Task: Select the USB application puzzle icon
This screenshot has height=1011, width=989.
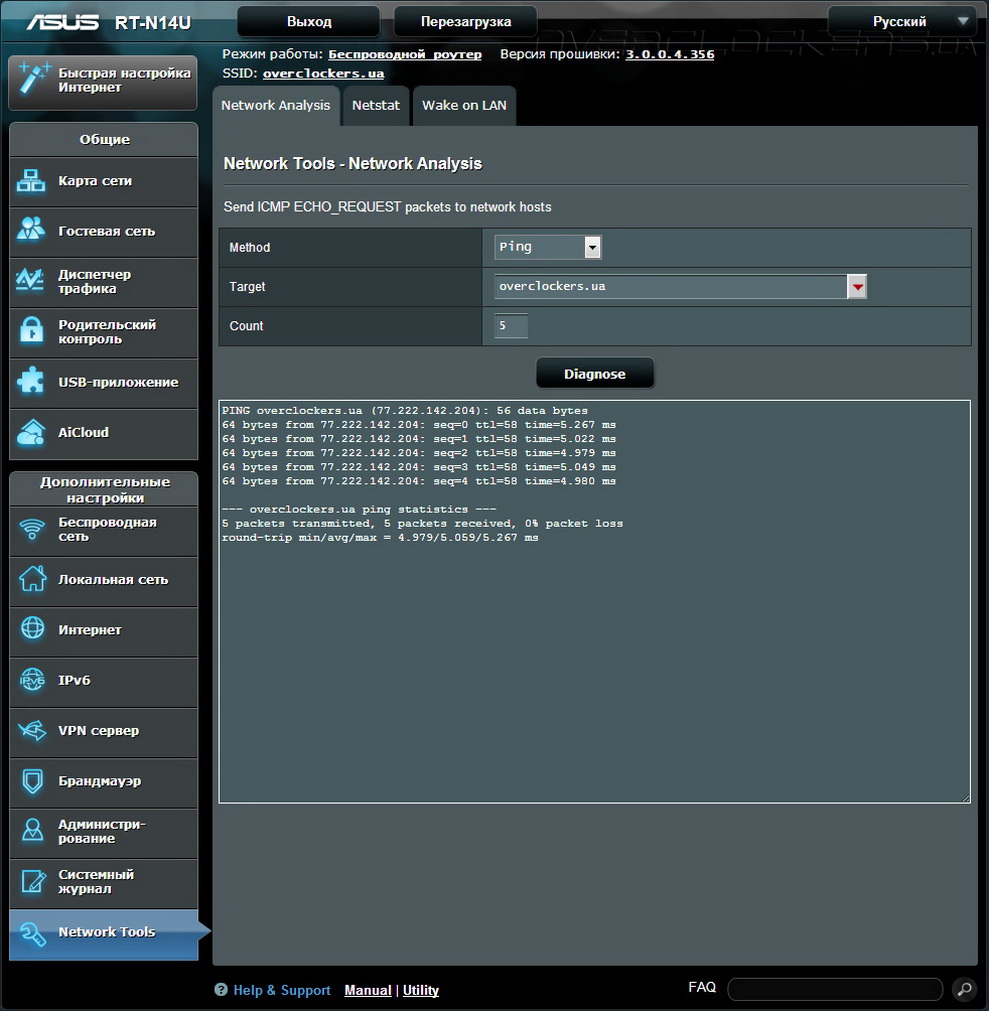Action: click(32, 382)
